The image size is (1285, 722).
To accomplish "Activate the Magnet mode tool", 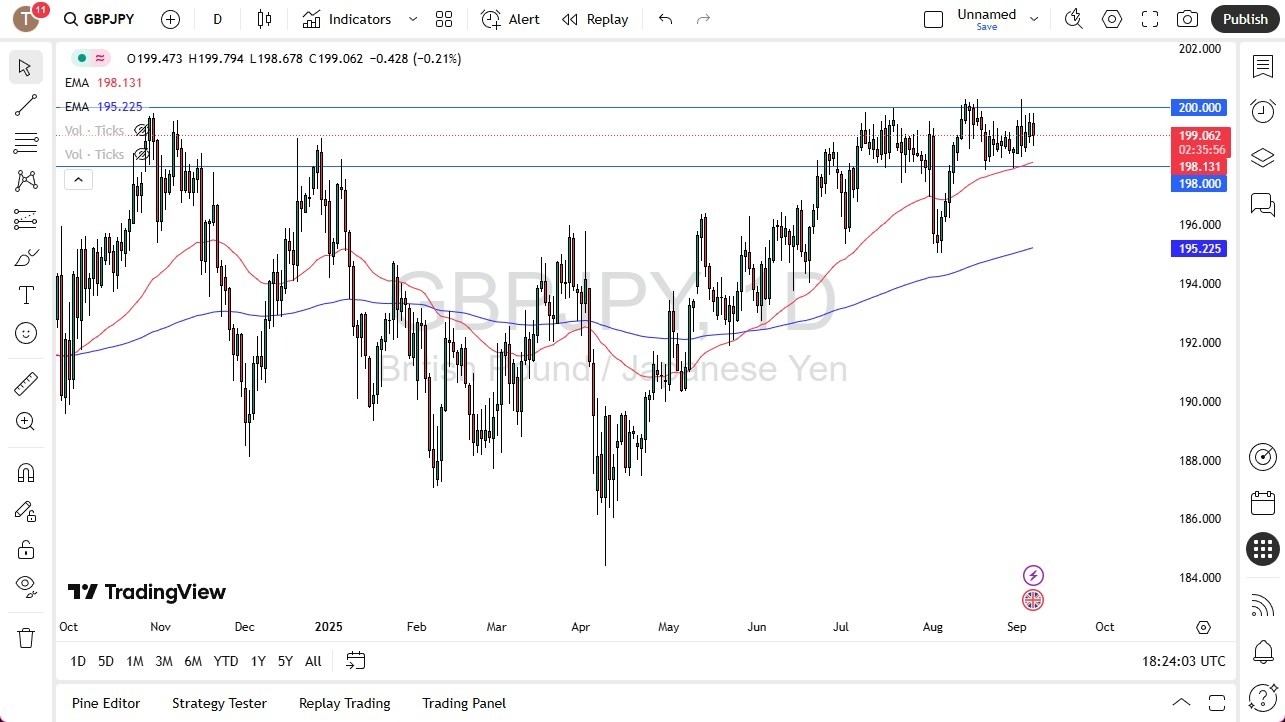I will 26,472.
